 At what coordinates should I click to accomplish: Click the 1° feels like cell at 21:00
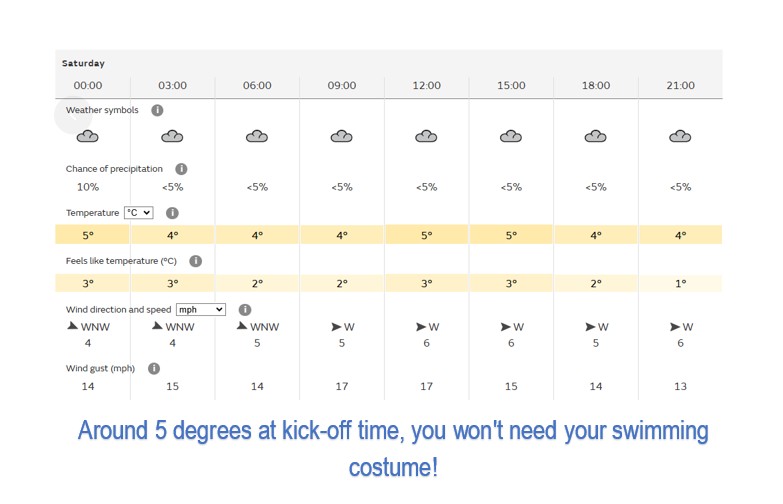point(681,283)
